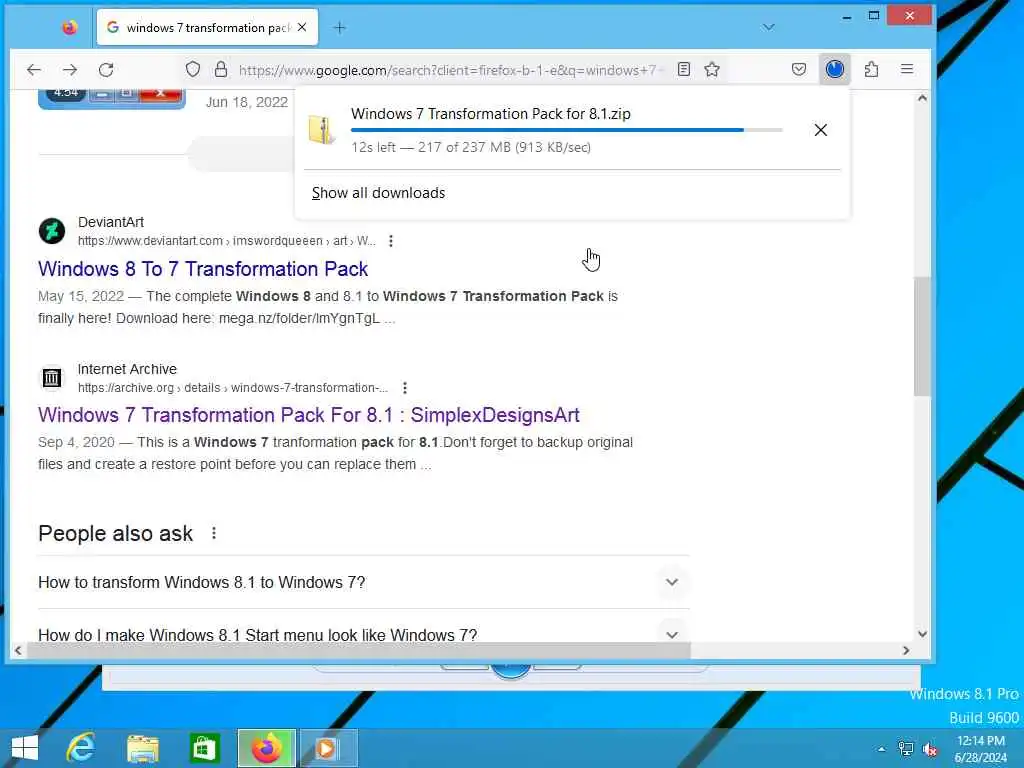Open the Firefox View icon in the tab bar
1024x768 pixels.
(x=69, y=27)
